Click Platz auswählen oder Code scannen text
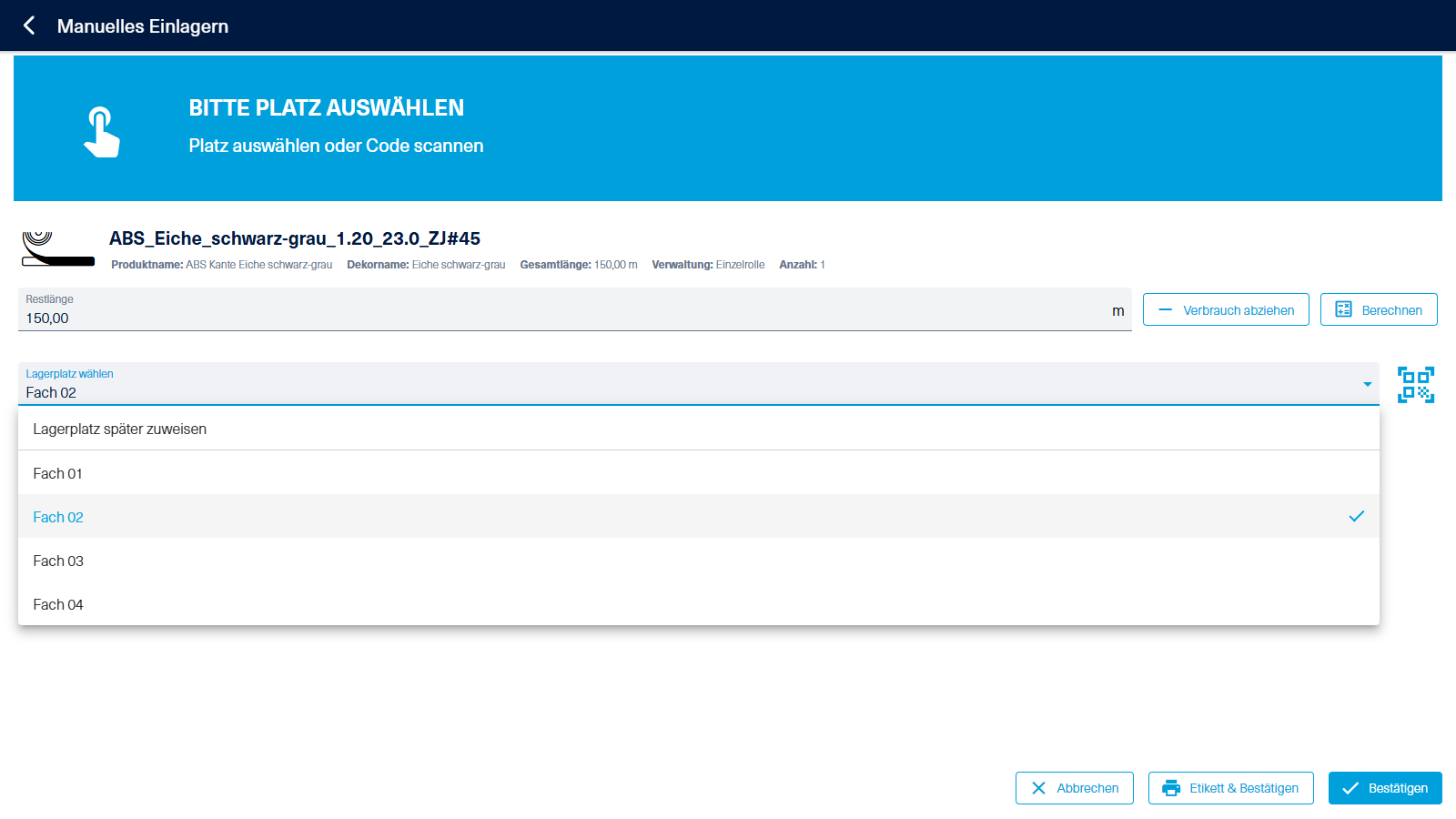The image size is (1456, 819). coord(336,146)
